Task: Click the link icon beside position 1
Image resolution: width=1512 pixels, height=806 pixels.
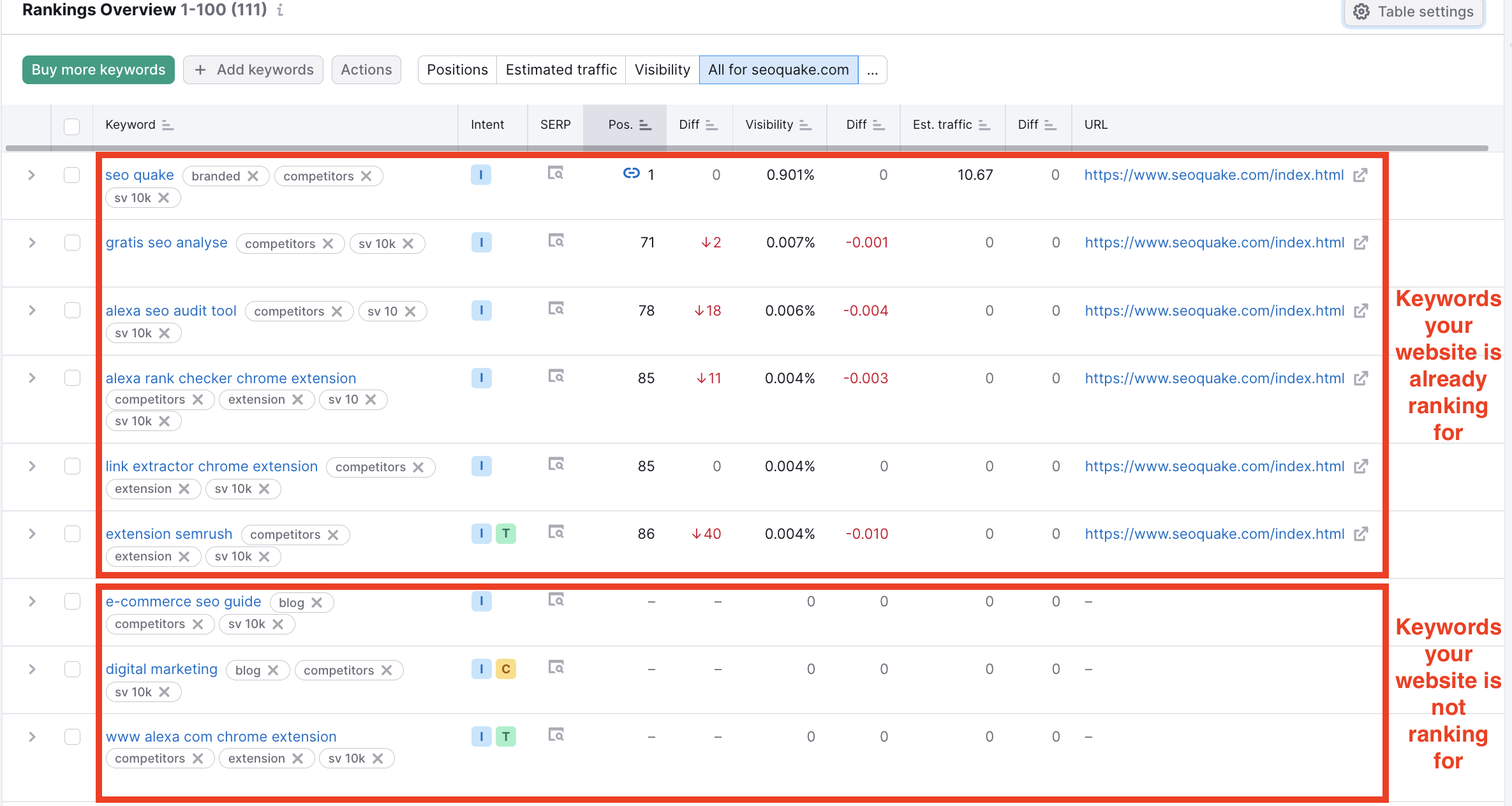Action: 631,173
